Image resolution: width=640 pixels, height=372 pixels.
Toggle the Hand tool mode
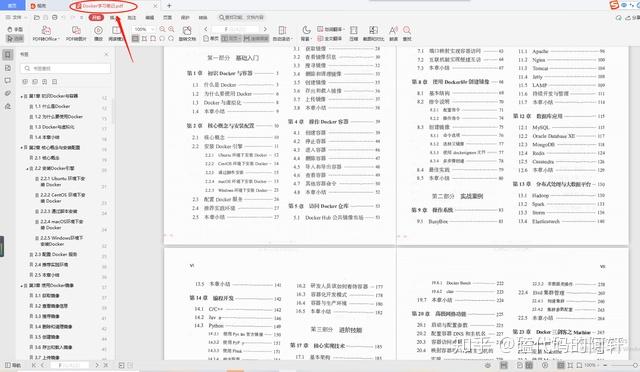tap(15, 29)
